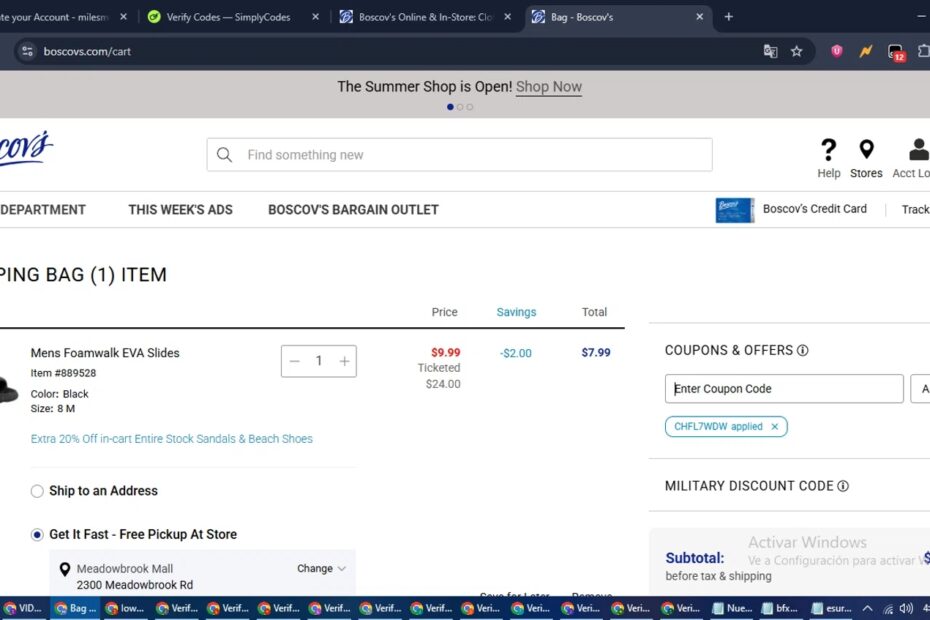Remove applied coupon CHFL7WDW

[x=774, y=427]
